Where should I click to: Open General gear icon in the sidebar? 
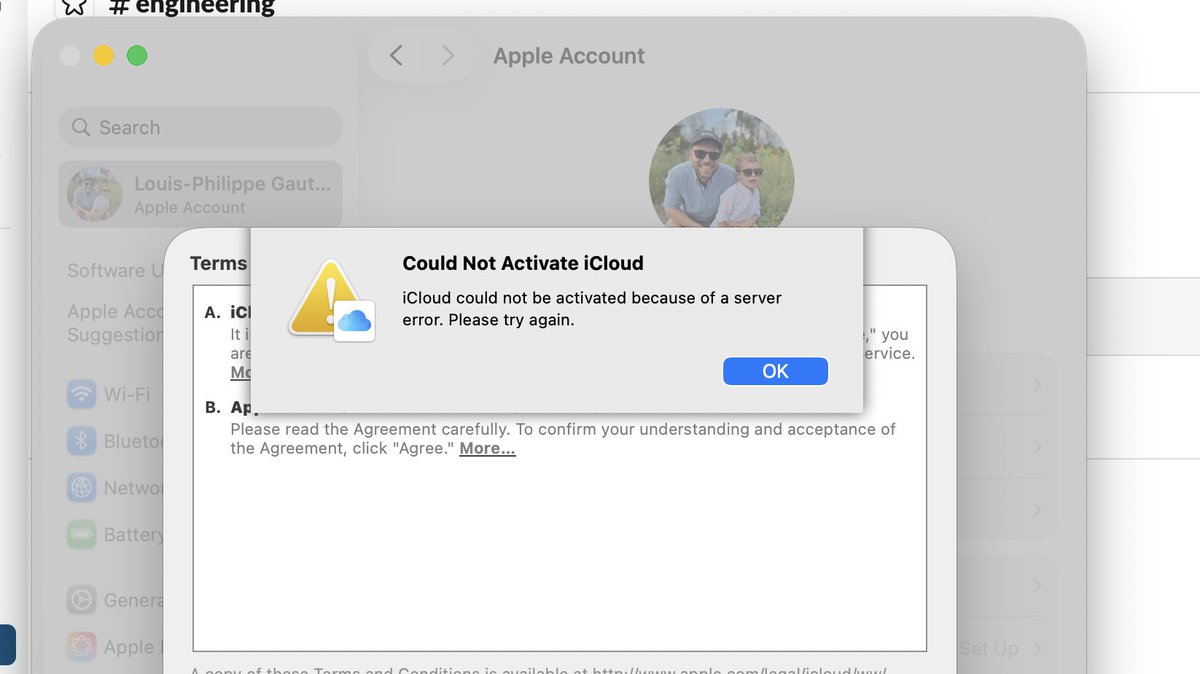coord(82,600)
